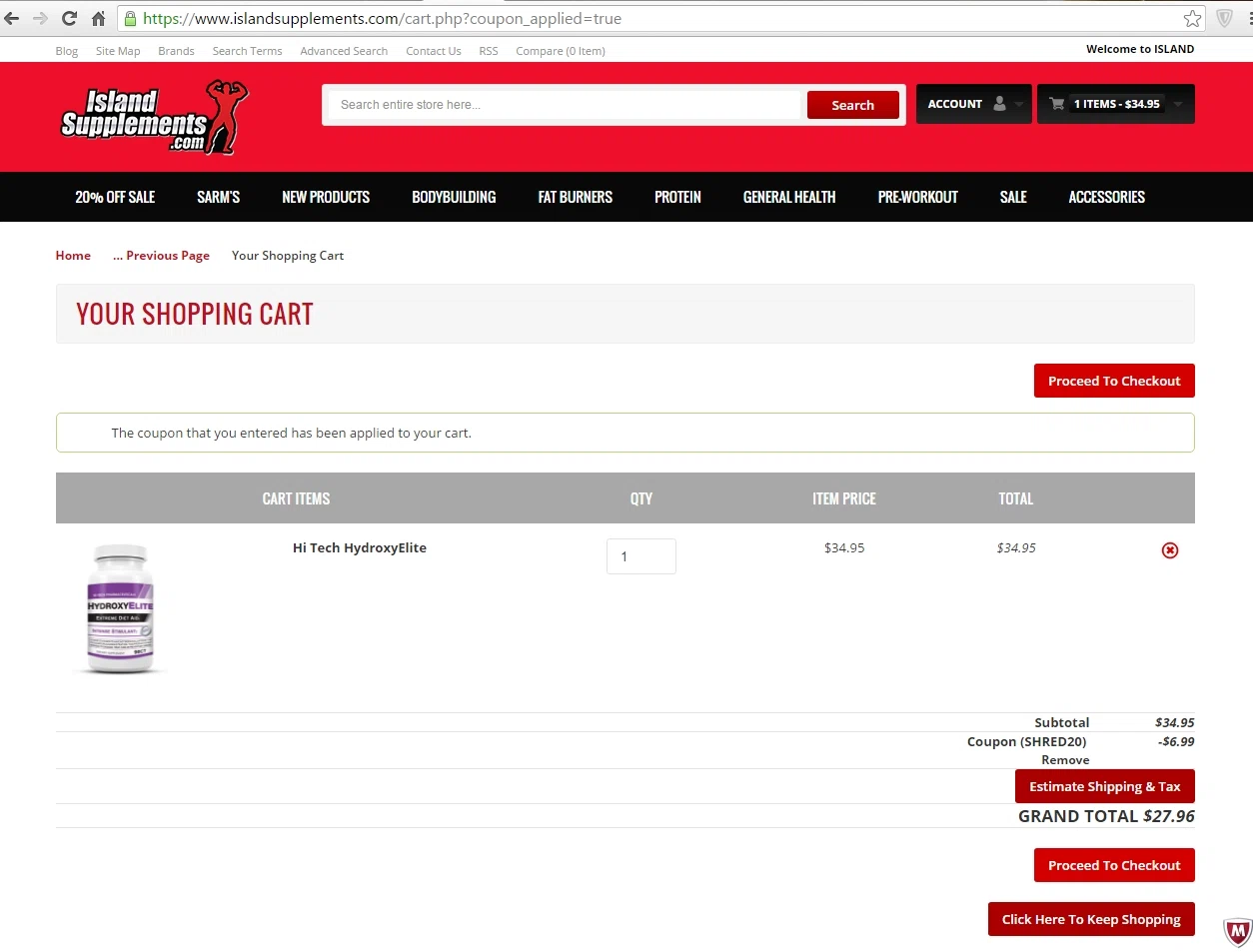1253x952 pixels.
Task: Open the Contact Us link
Action: pyautogui.click(x=434, y=51)
